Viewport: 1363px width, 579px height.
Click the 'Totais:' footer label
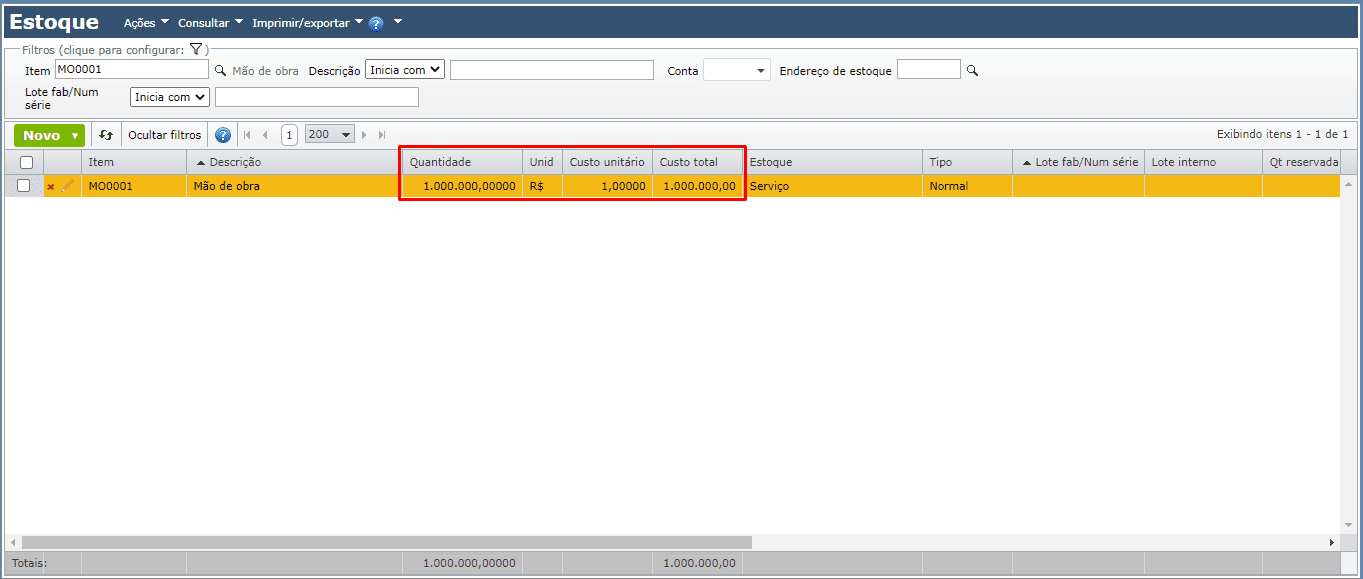[29, 563]
